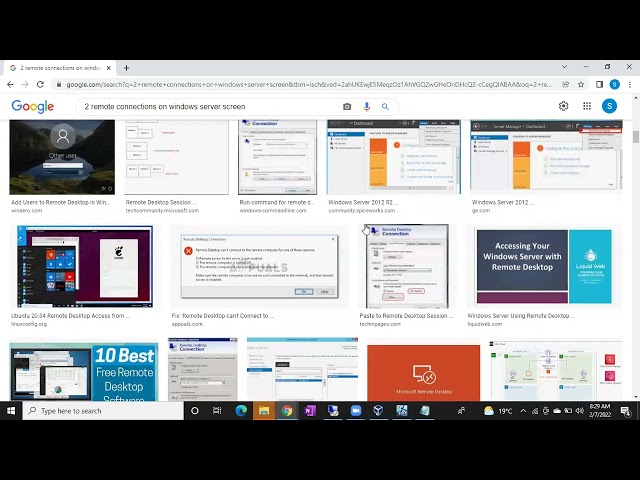The image size is (640, 480).
Task: Open Chrome profile avatar in toolbar
Action: pyautogui.click(x=614, y=84)
